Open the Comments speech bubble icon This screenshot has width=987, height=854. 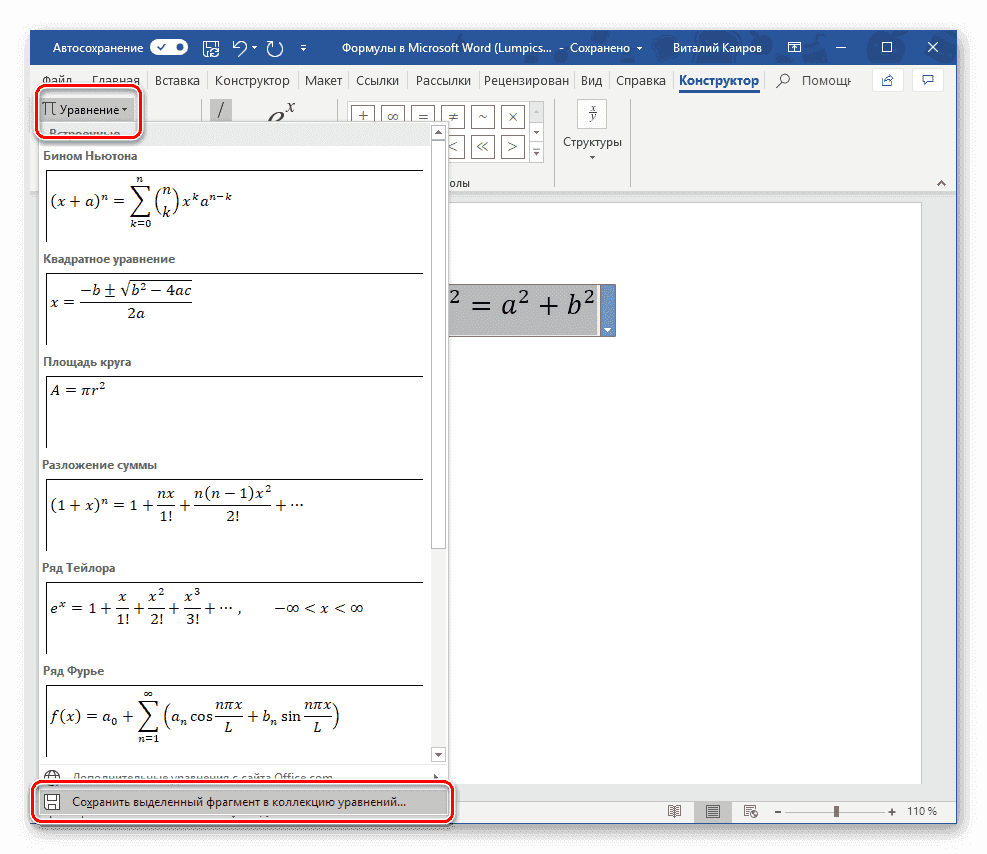coord(929,80)
